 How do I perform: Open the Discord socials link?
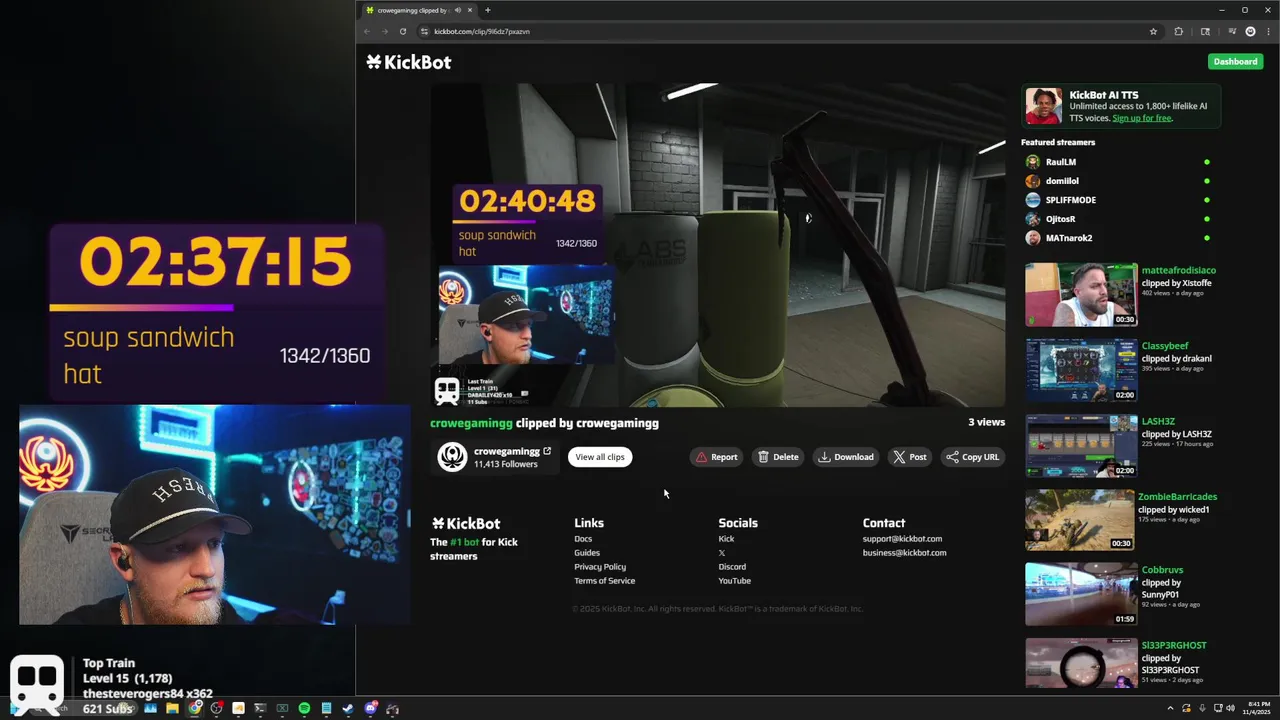pos(732,567)
